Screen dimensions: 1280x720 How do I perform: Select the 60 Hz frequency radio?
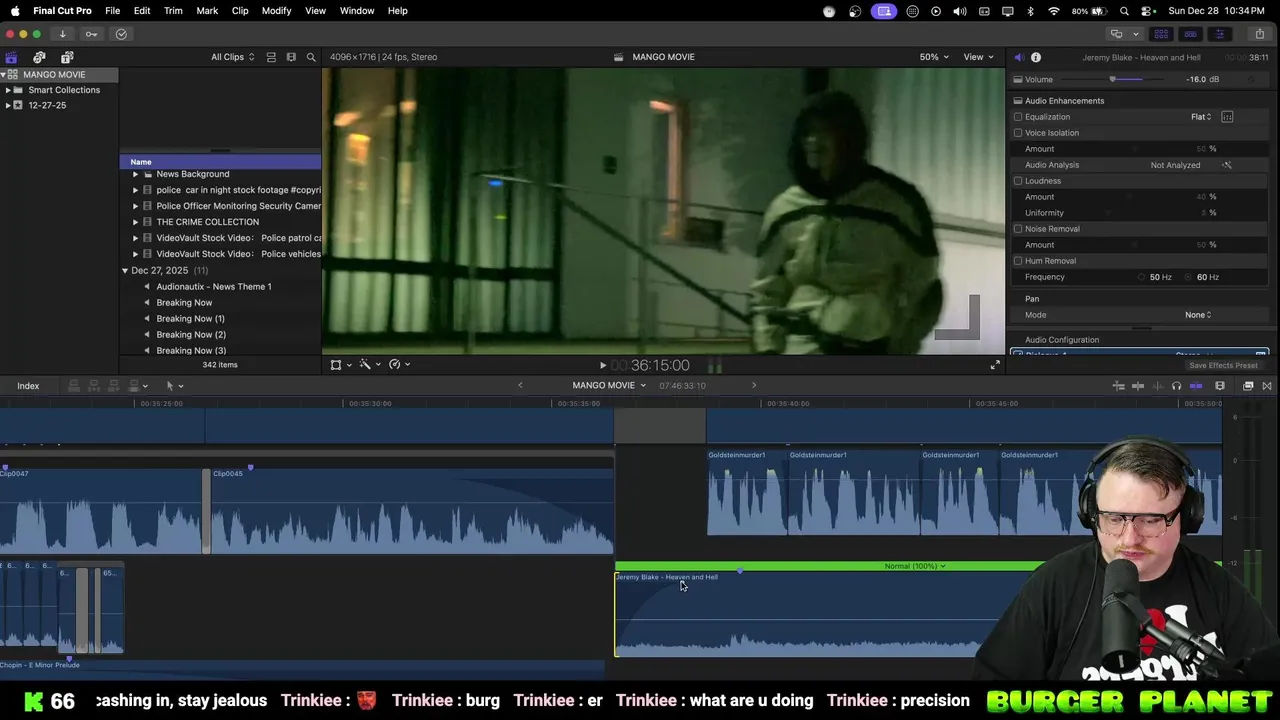click(x=1189, y=277)
